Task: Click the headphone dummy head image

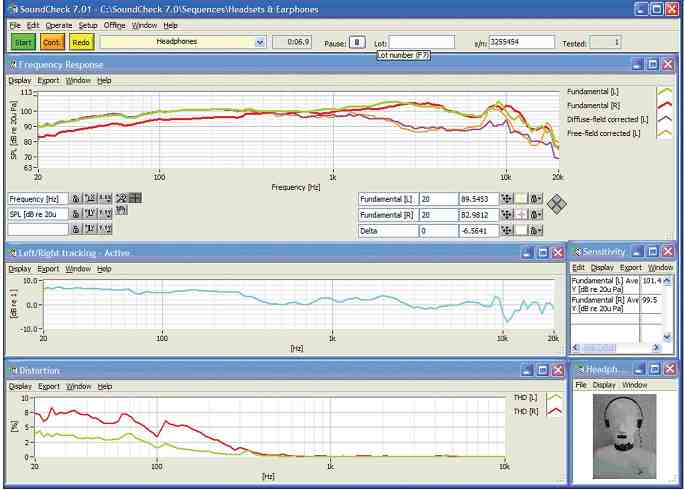Action: tap(624, 436)
